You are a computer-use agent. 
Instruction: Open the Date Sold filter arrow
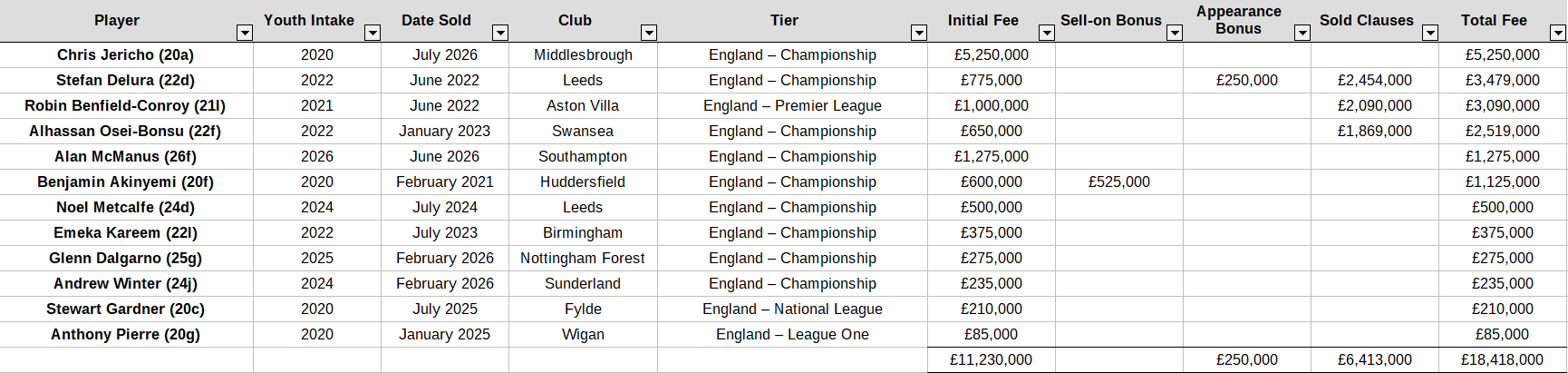click(499, 33)
